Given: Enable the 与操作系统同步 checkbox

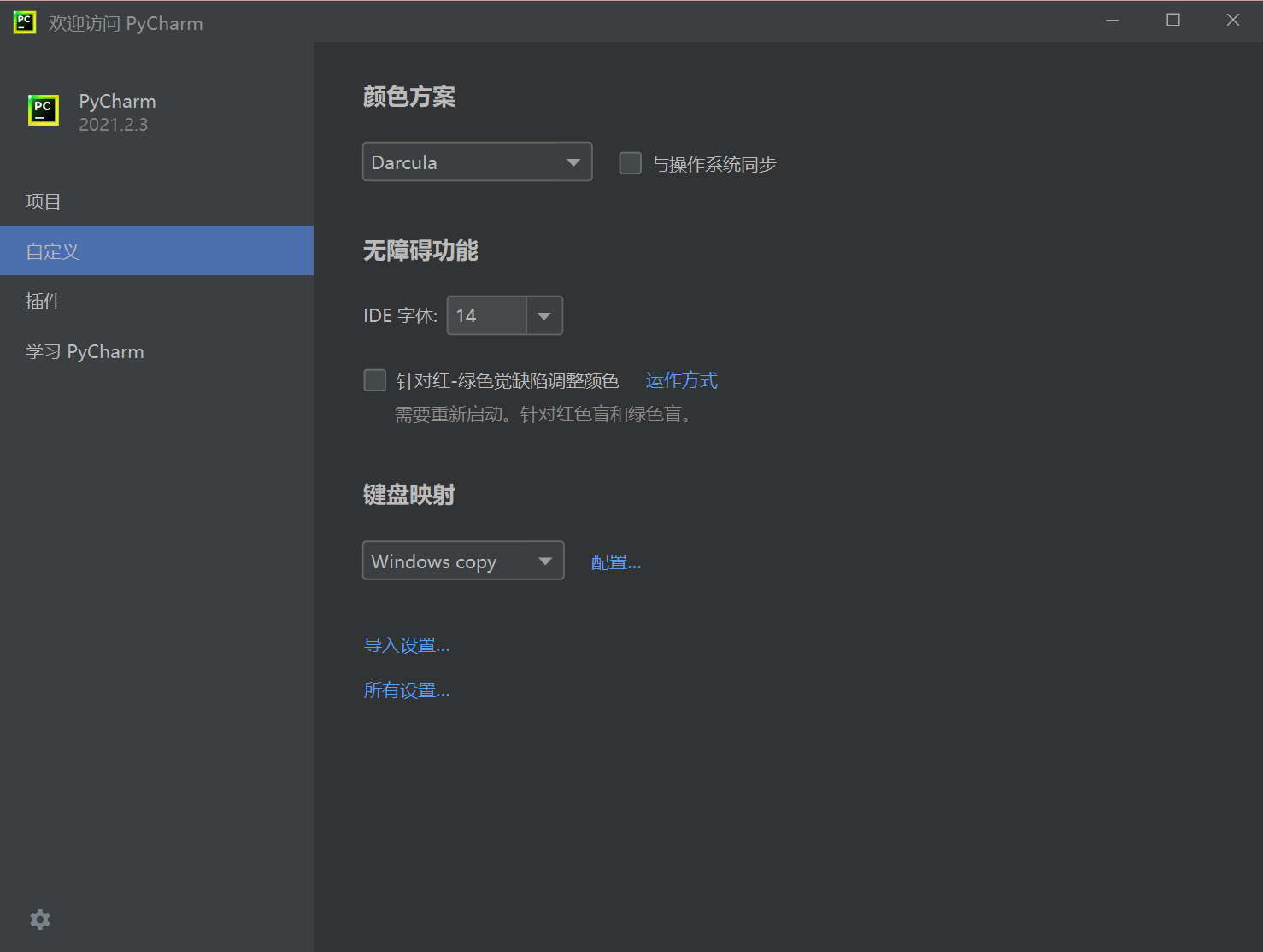Looking at the screenshot, I should 631,163.
